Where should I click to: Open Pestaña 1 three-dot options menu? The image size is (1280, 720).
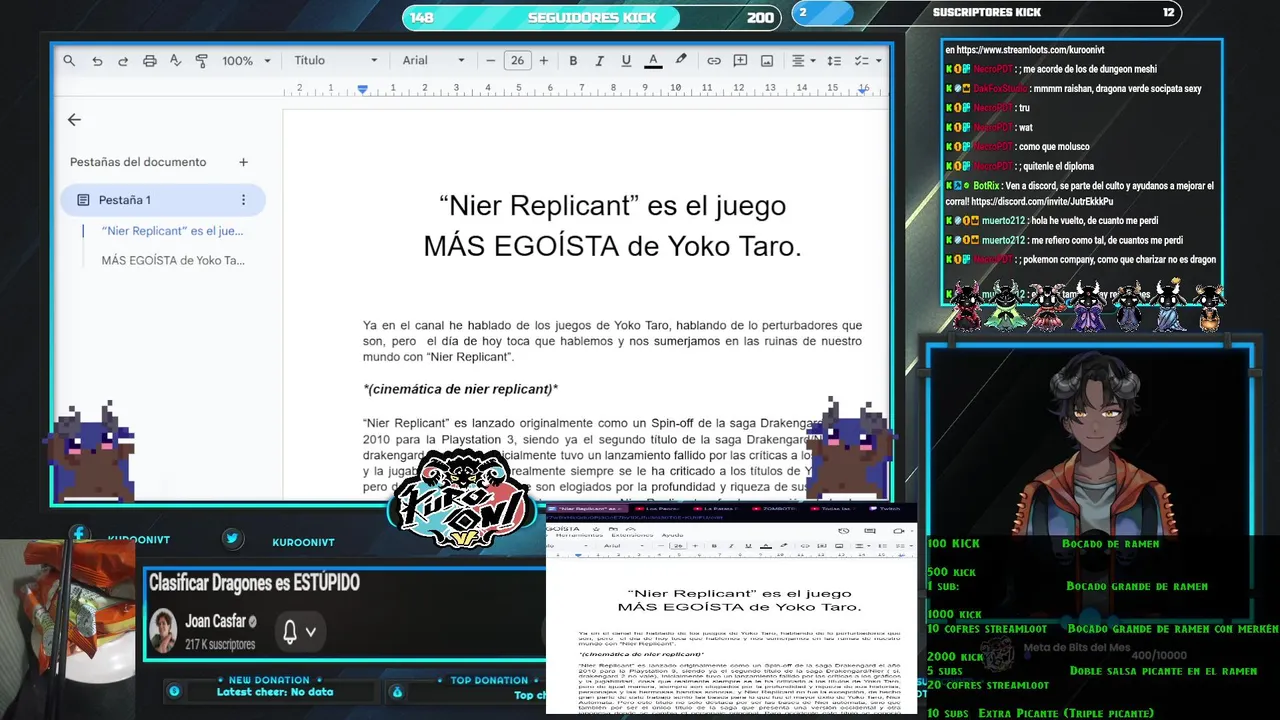[x=243, y=200]
